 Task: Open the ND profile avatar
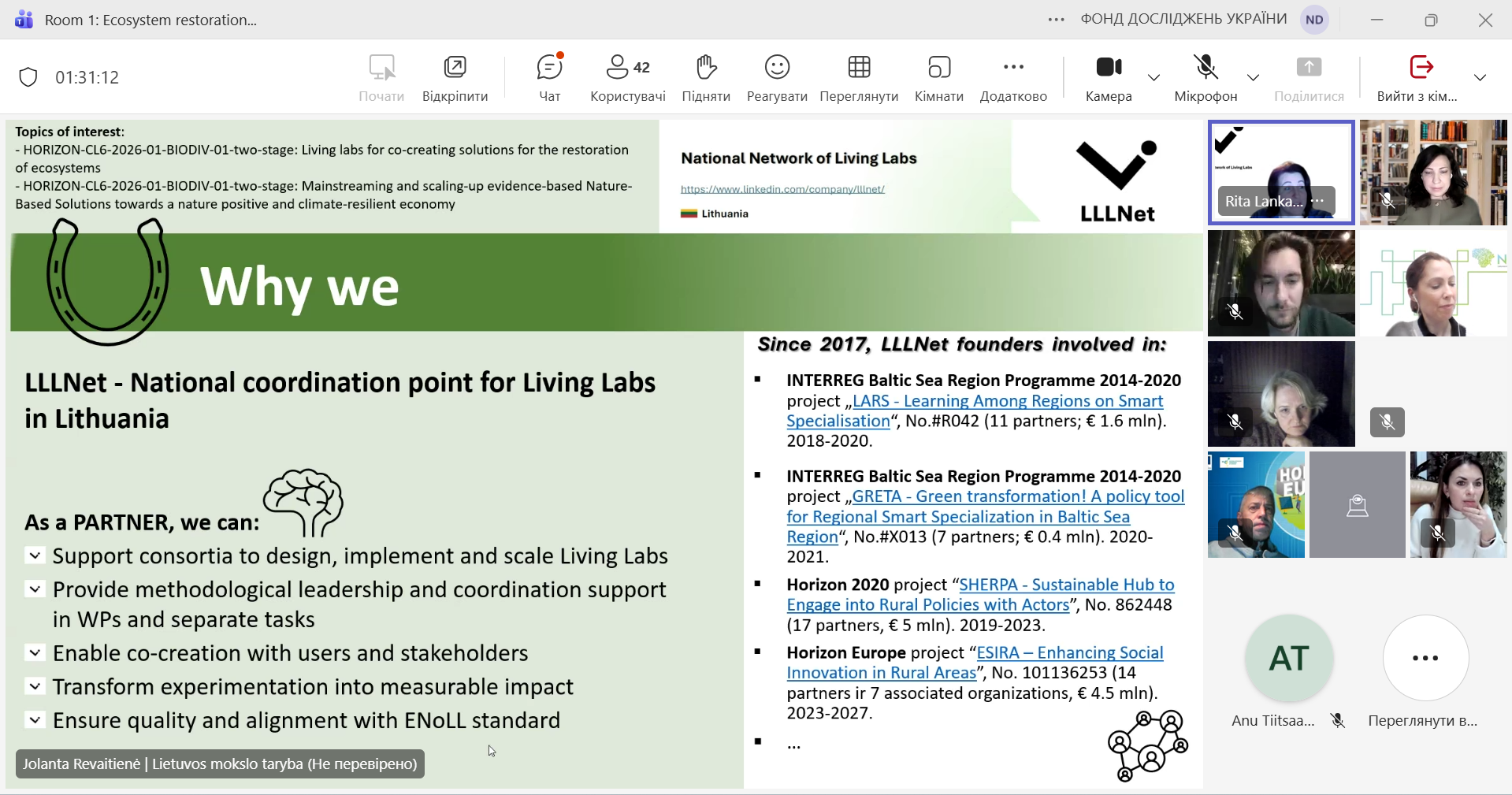(x=1314, y=20)
